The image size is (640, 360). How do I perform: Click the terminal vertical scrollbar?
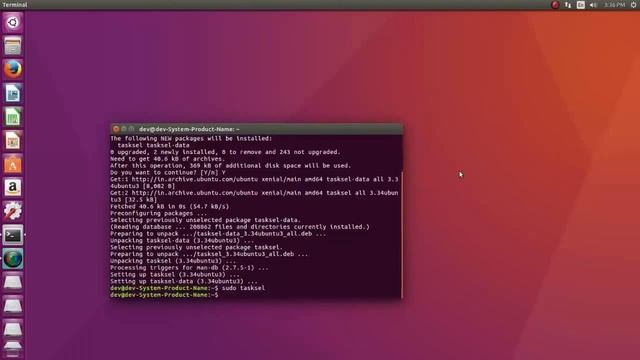click(x=402, y=235)
